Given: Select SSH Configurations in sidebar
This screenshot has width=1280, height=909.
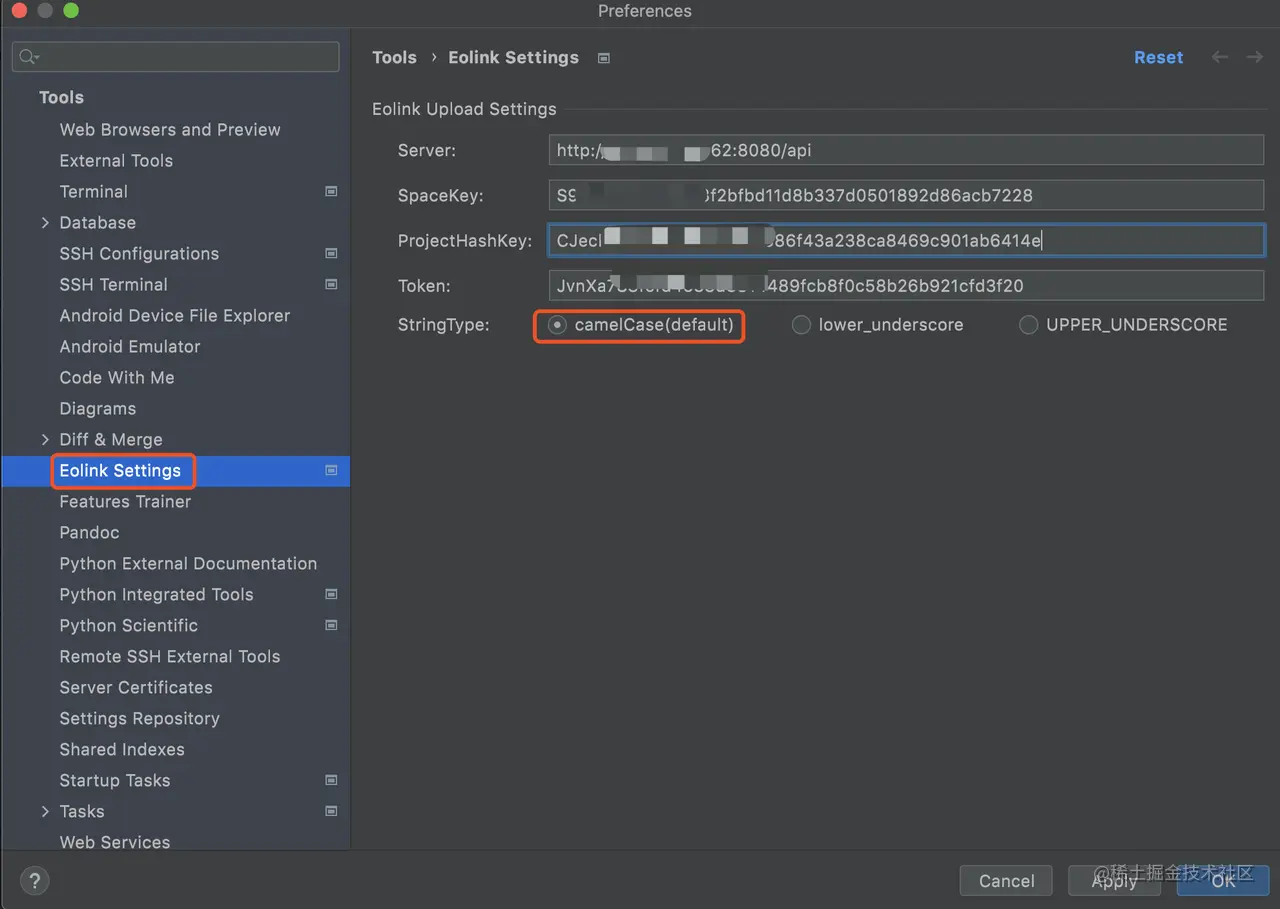Looking at the screenshot, I should (x=139, y=253).
